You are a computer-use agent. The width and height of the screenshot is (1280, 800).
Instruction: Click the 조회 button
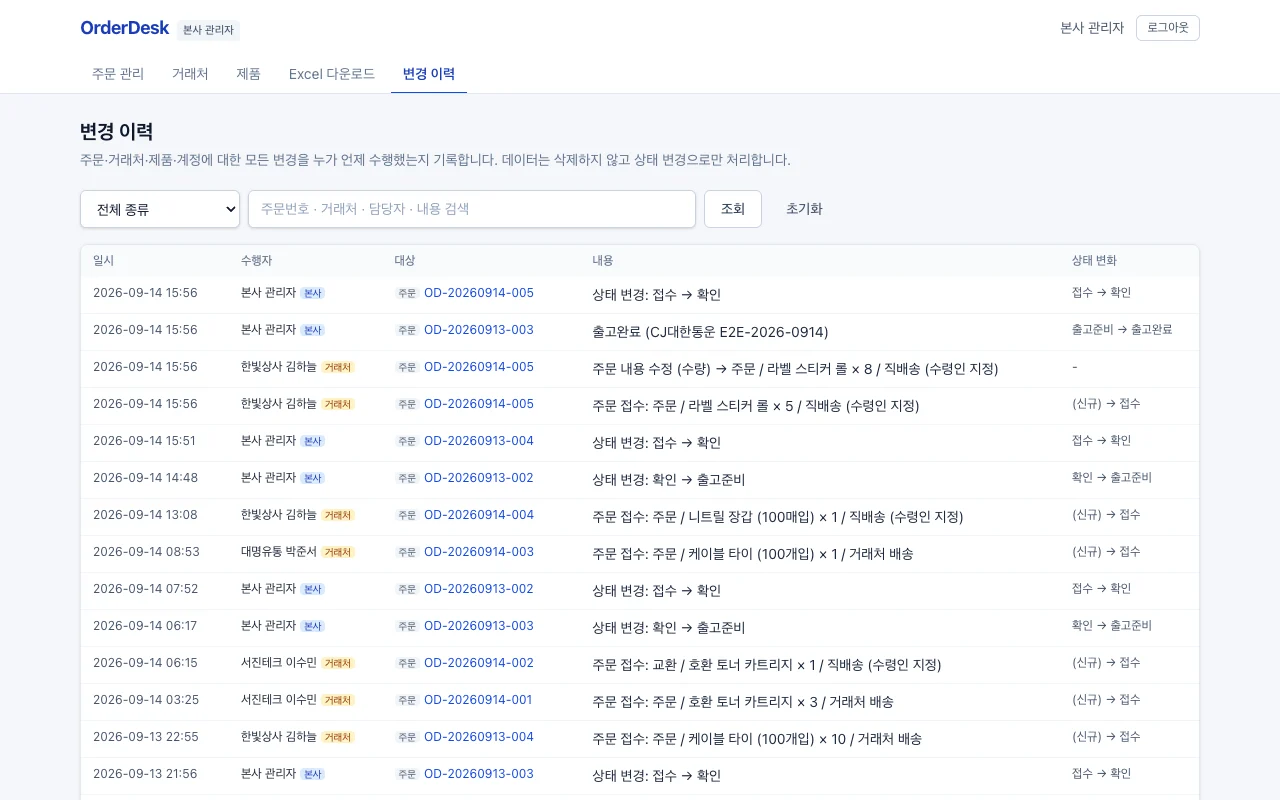[733, 209]
